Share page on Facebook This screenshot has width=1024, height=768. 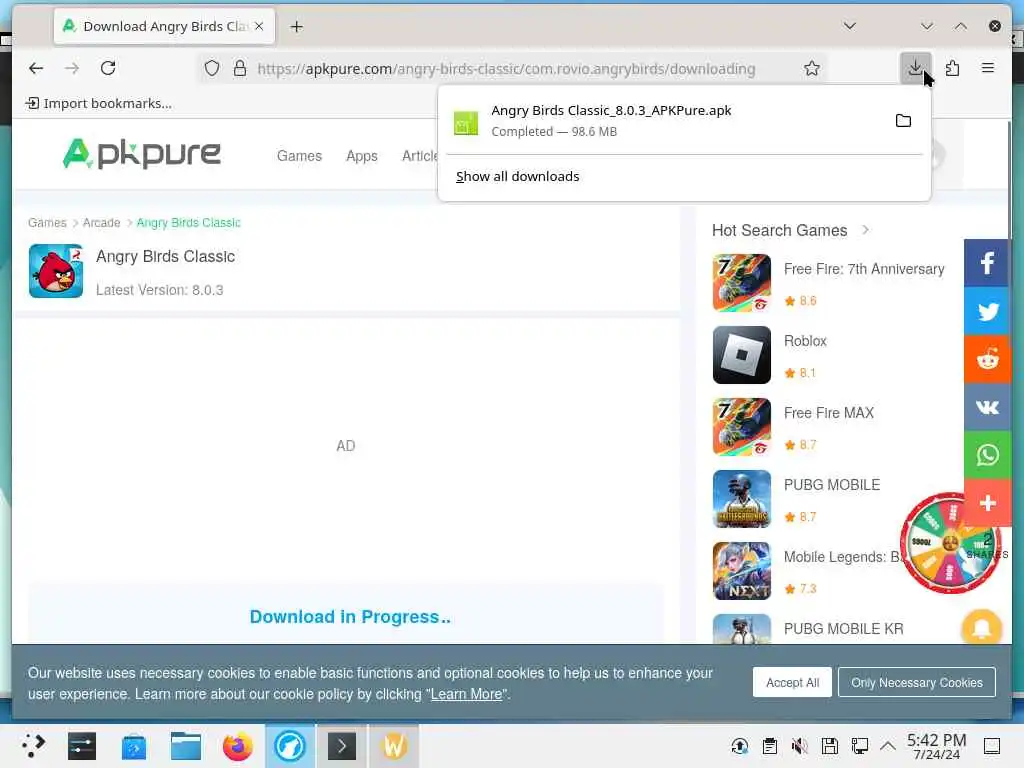pyautogui.click(x=987, y=263)
